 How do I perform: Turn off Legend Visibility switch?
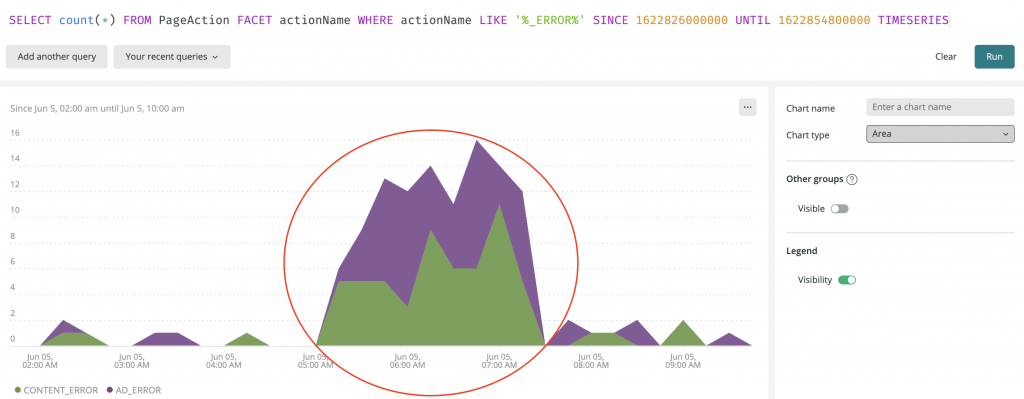[847, 280]
